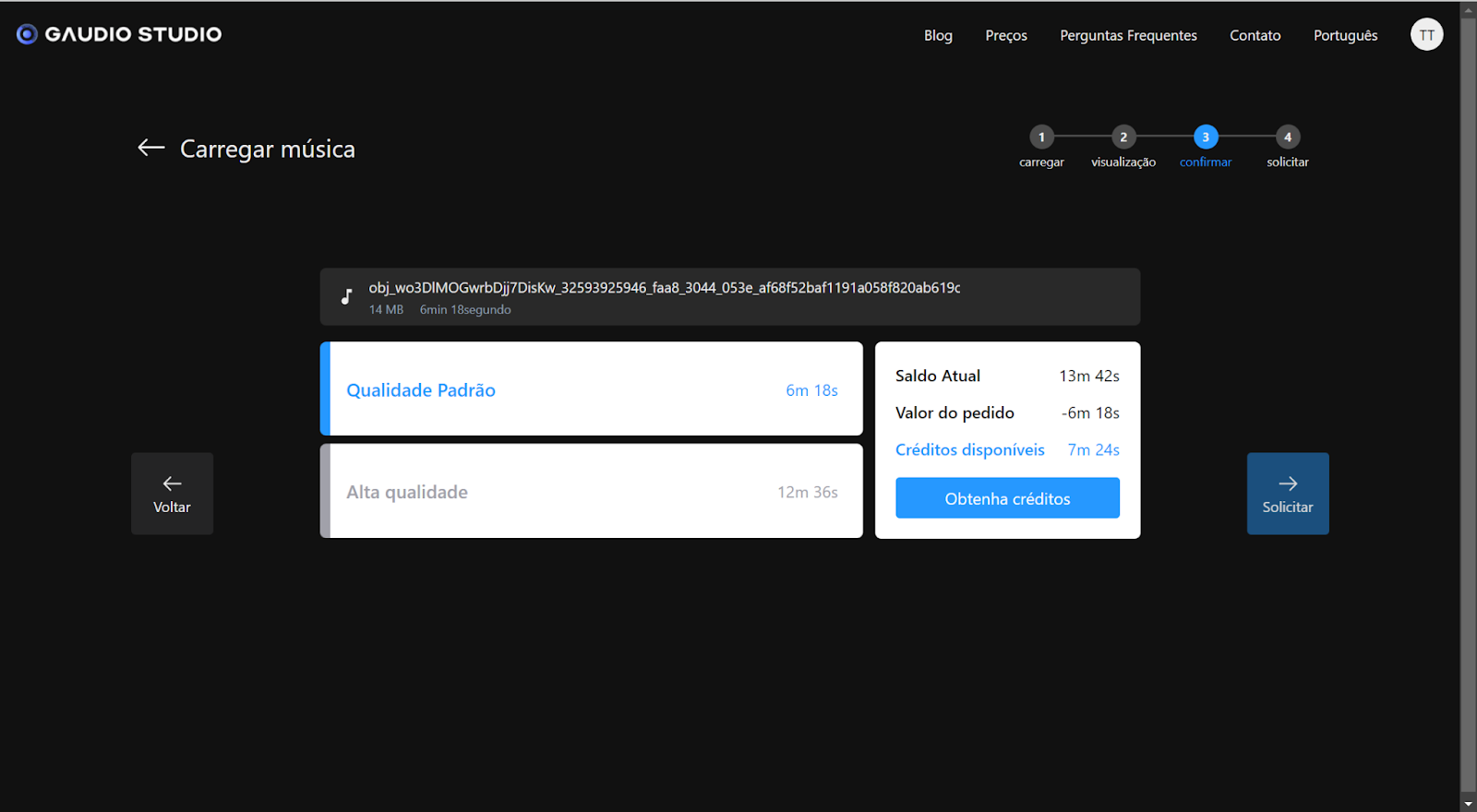Viewport: 1477px width, 812px height.
Task: Click the Solicitar button
Action: coord(1288,494)
